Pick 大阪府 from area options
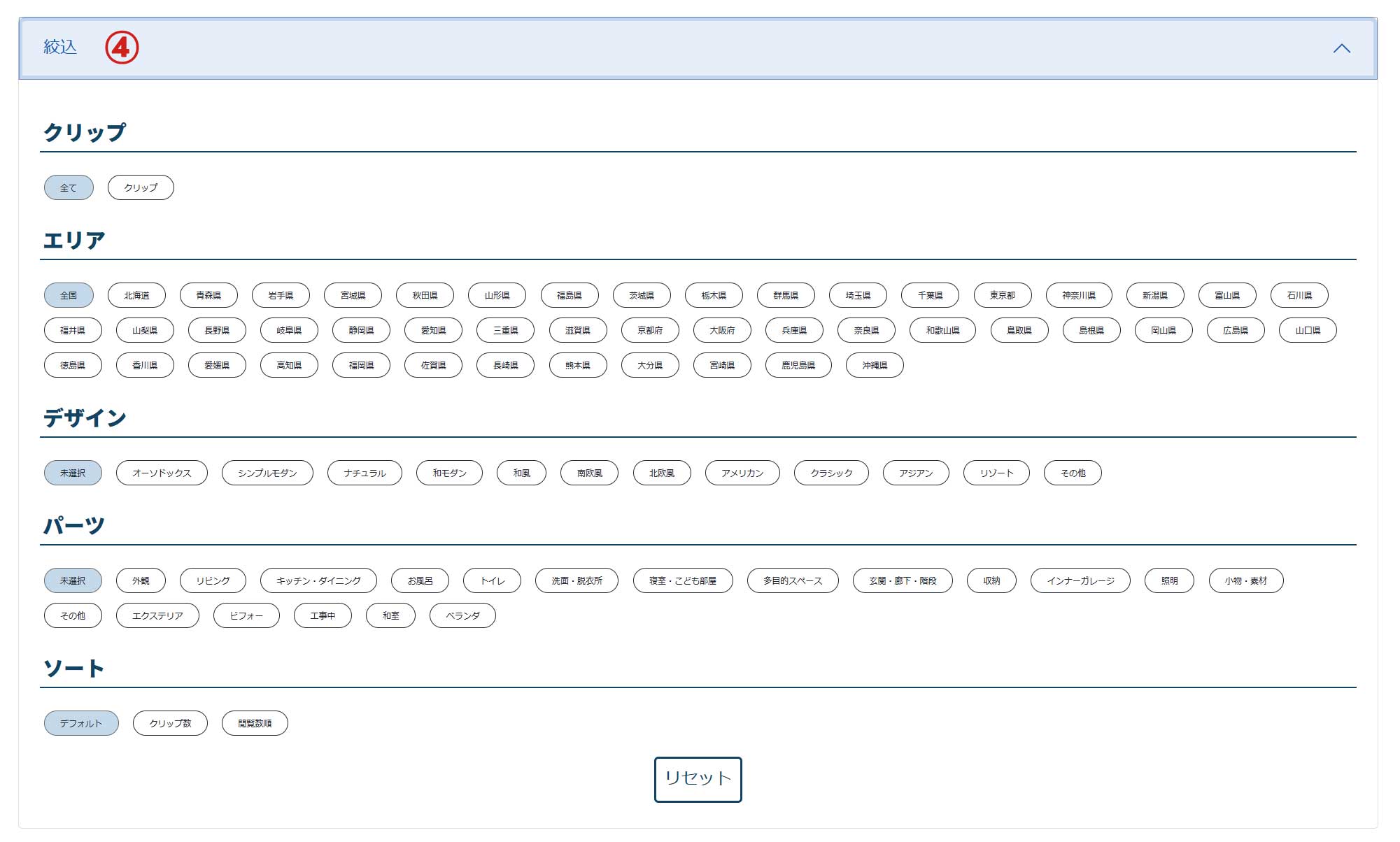 [x=722, y=330]
